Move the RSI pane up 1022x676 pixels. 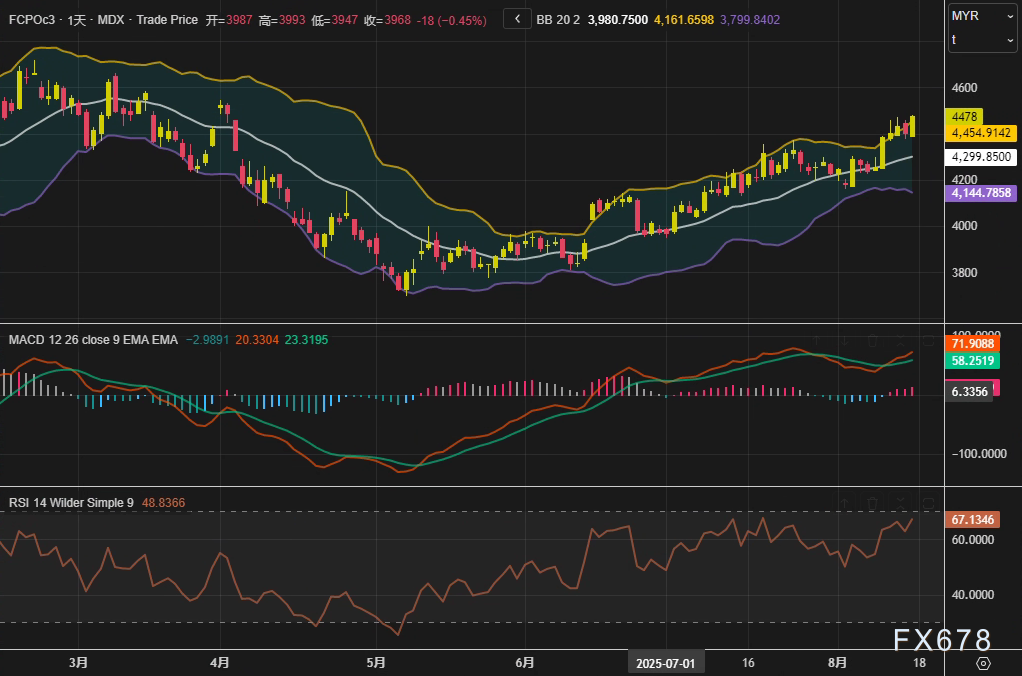coord(843,503)
